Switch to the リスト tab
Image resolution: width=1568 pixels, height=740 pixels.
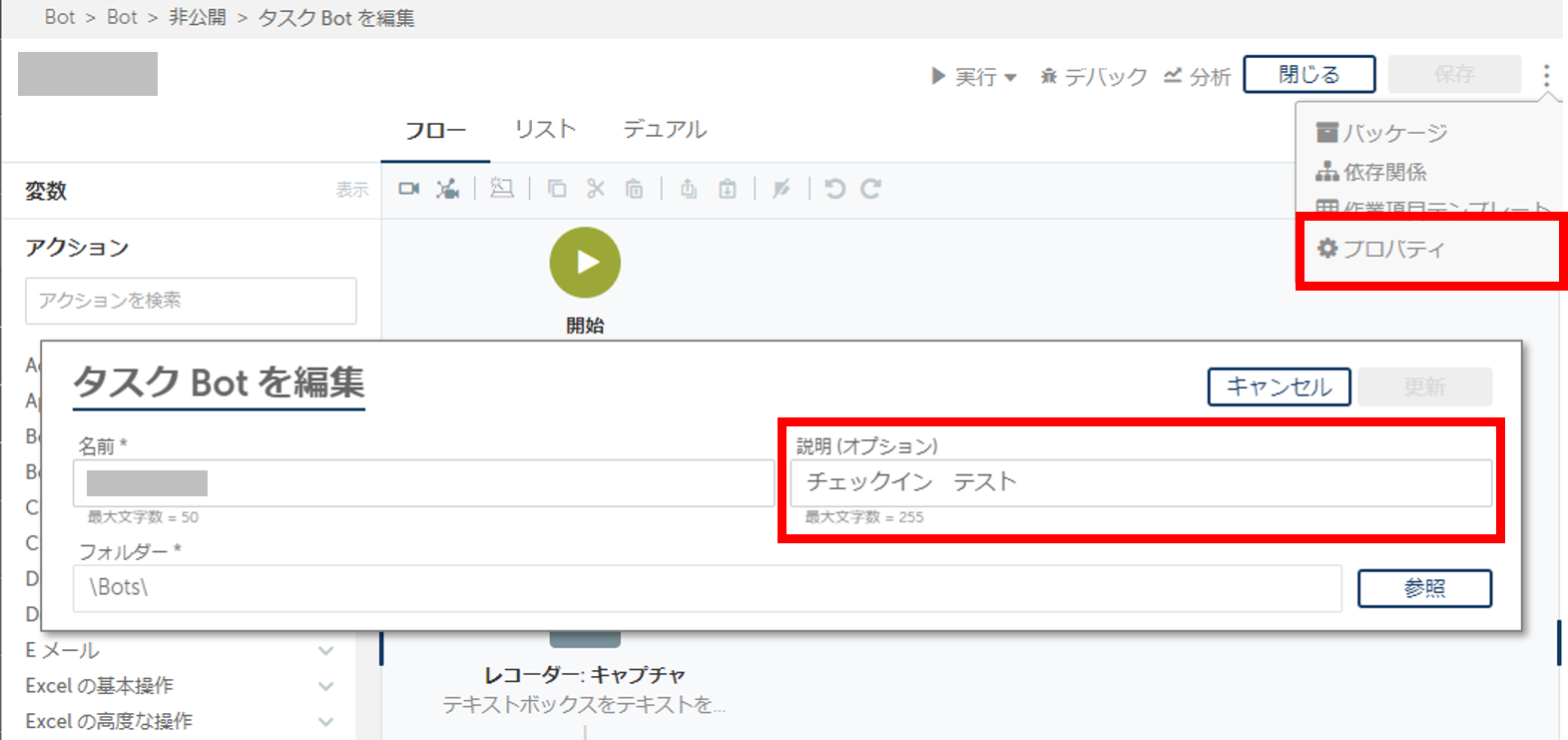545,129
